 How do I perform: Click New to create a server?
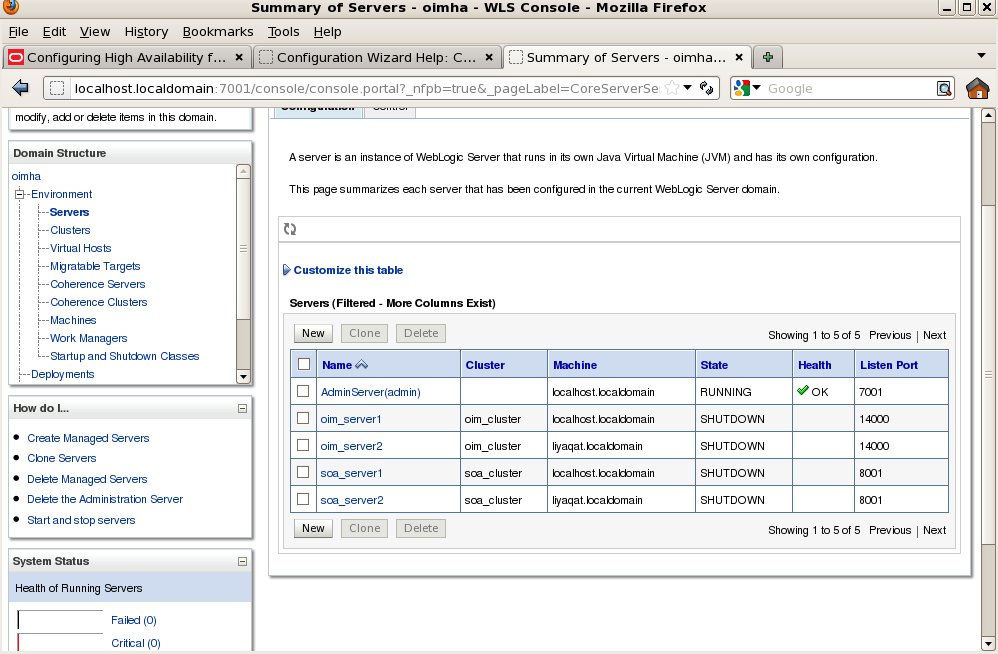pos(312,333)
